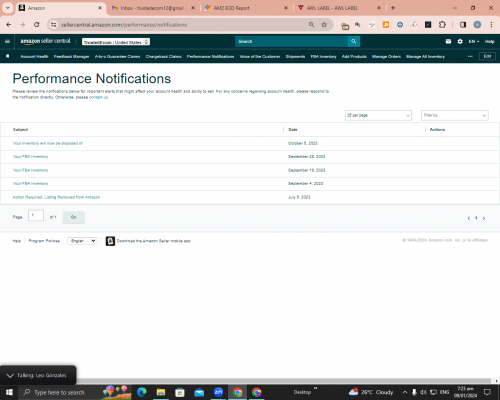500x400 pixels.
Task: Open the Filter by dropdown
Action: 455,115
